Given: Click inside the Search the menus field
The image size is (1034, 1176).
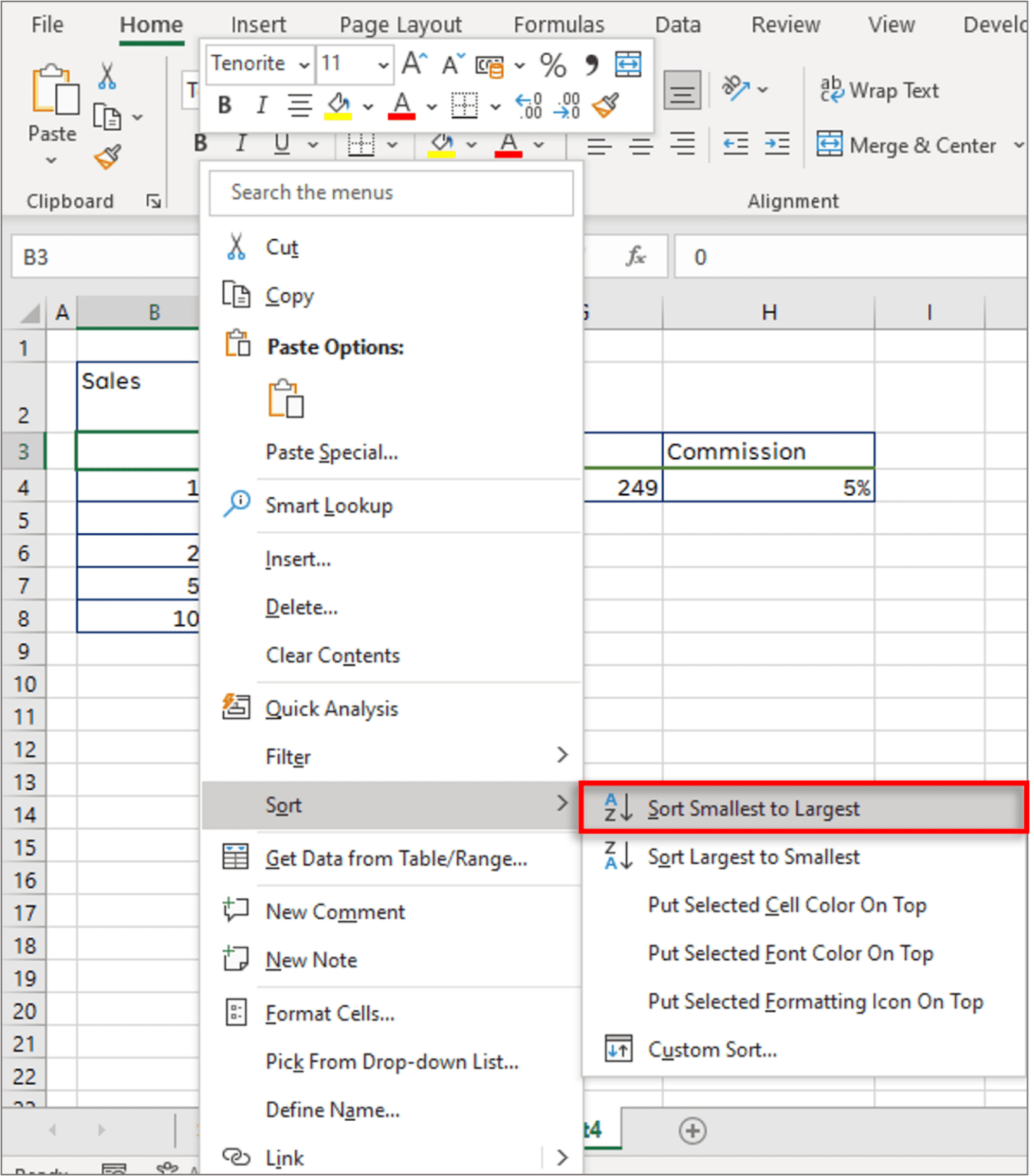Looking at the screenshot, I should [391, 193].
